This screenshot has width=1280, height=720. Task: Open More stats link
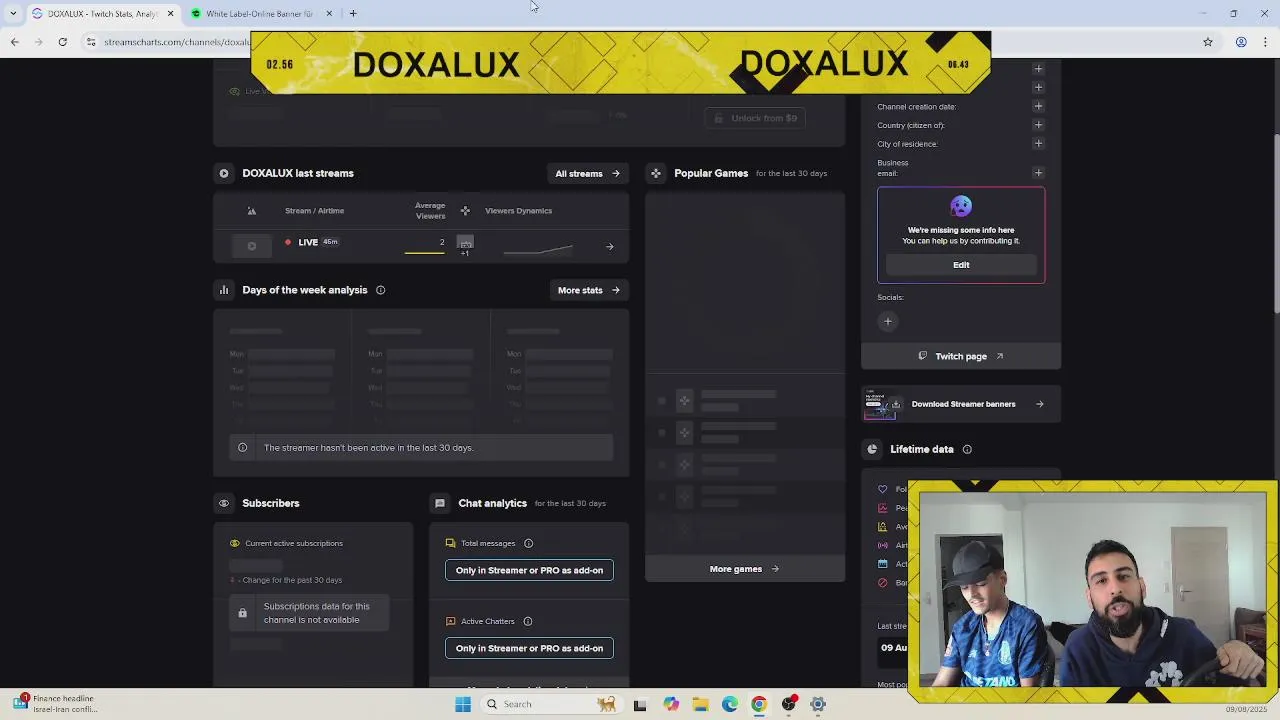588,290
